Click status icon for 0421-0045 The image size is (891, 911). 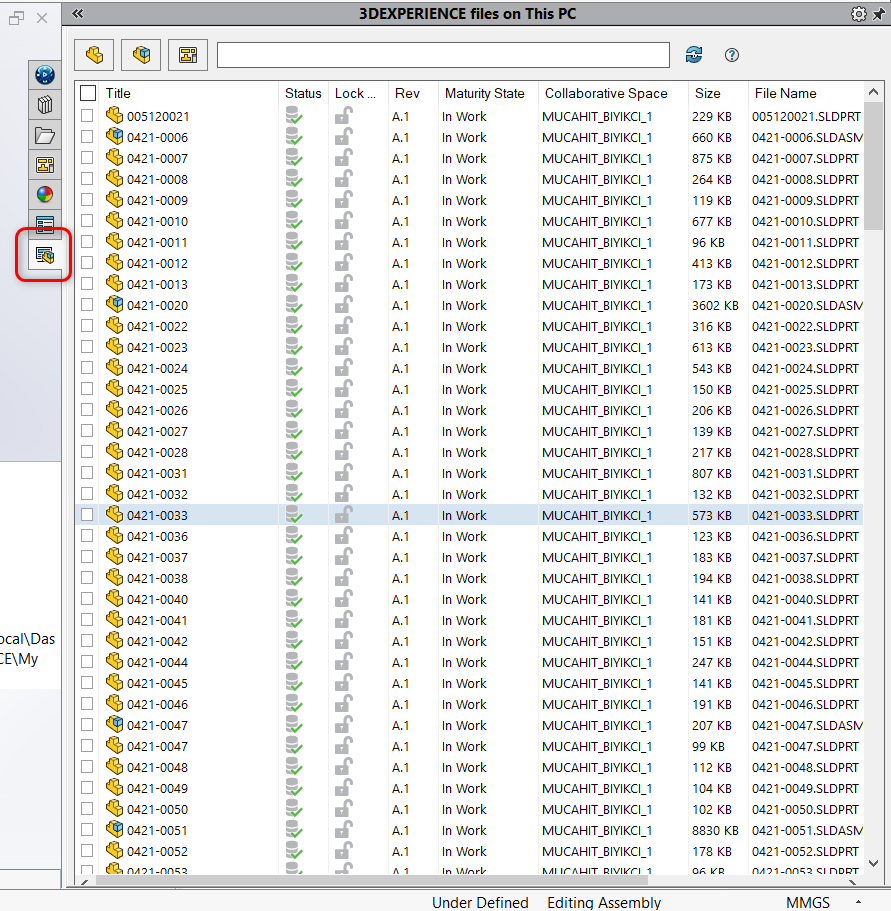[x=294, y=683]
